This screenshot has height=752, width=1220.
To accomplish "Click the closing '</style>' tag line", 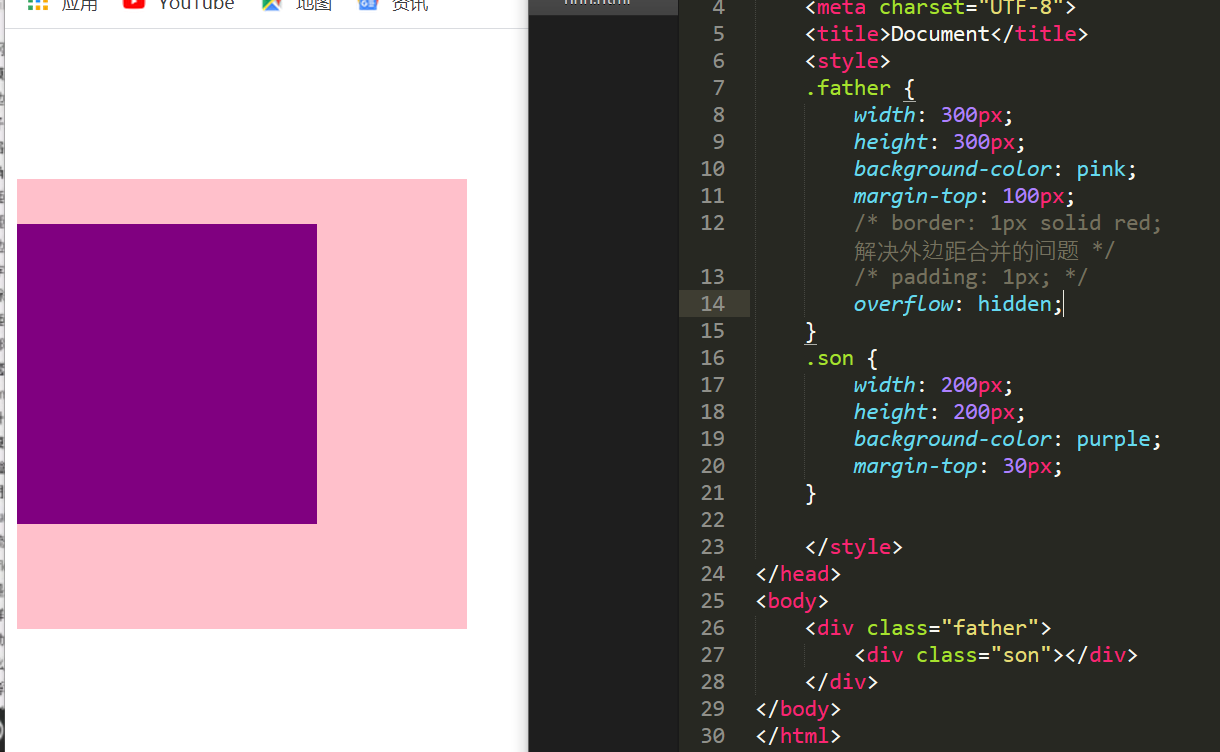I will (x=854, y=546).
